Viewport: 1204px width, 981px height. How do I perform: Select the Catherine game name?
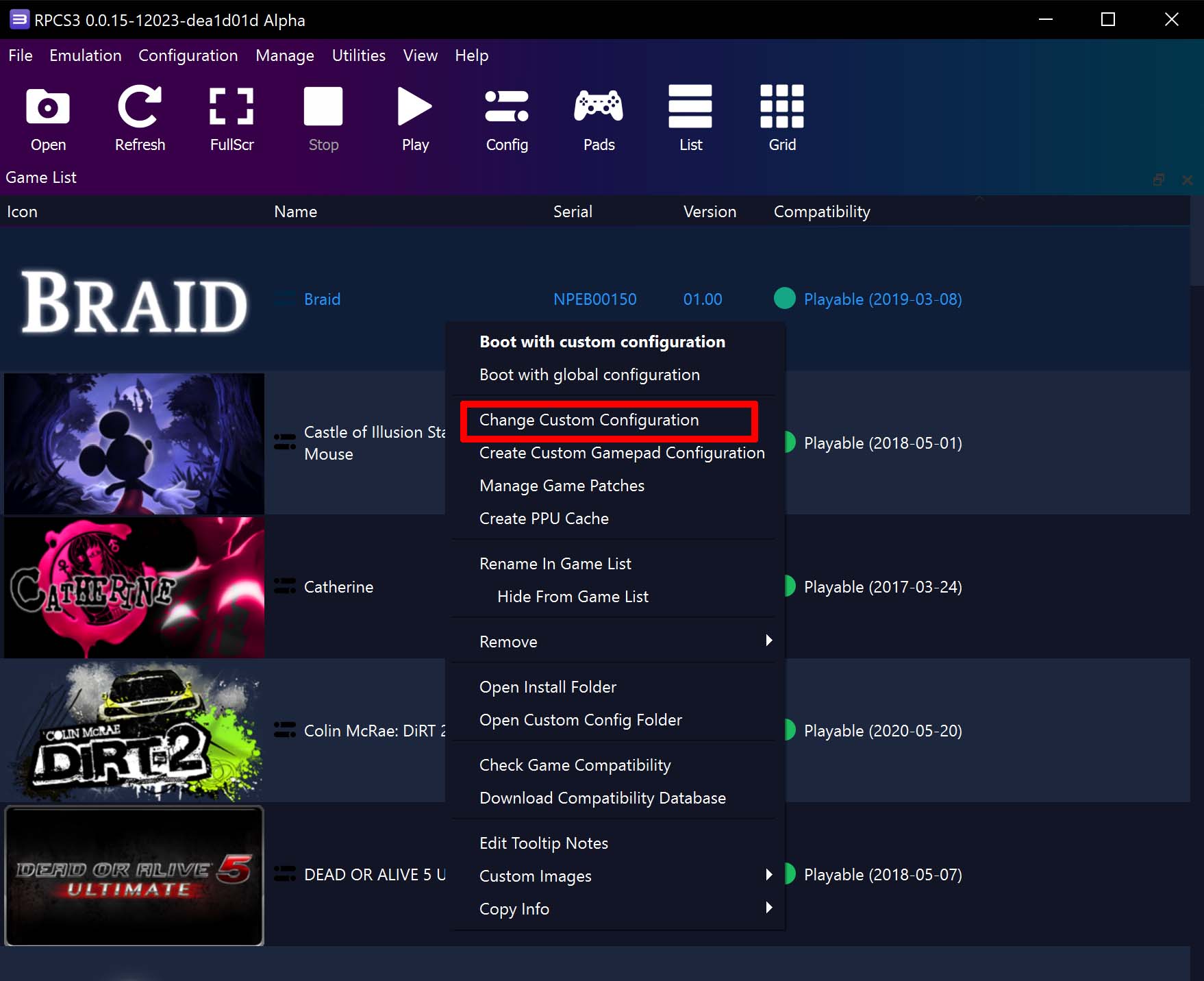[x=338, y=587]
